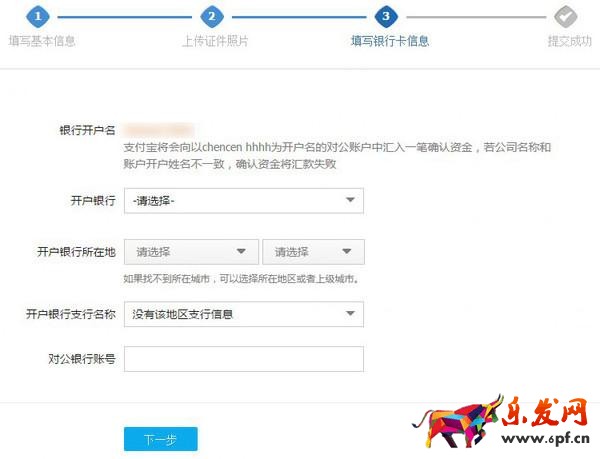The height and width of the screenshot is (459, 600).
Task: Click the www.6pf.cn website link
Action: [x=546, y=438]
